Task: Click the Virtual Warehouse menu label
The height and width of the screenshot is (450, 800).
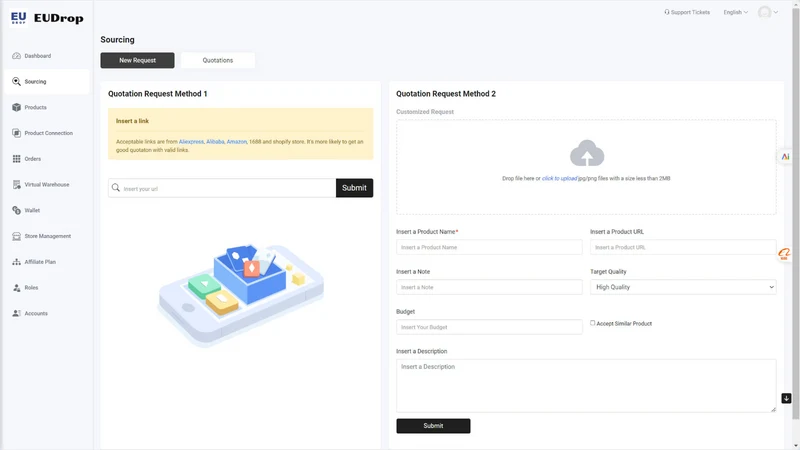Action: click(x=47, y=185)
